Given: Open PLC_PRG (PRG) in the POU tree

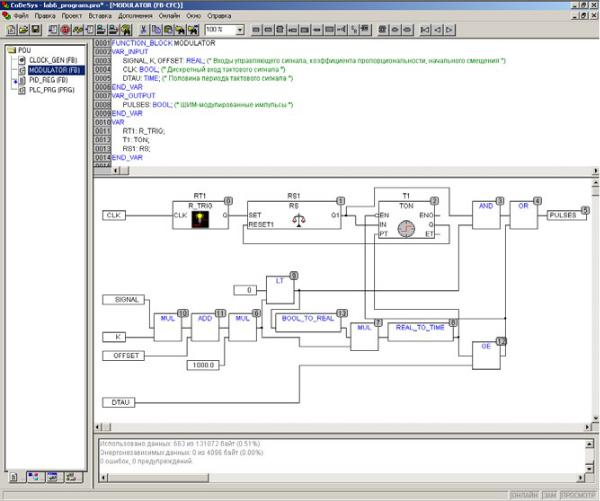Looking at the screenshot, I should coord(51,89).
